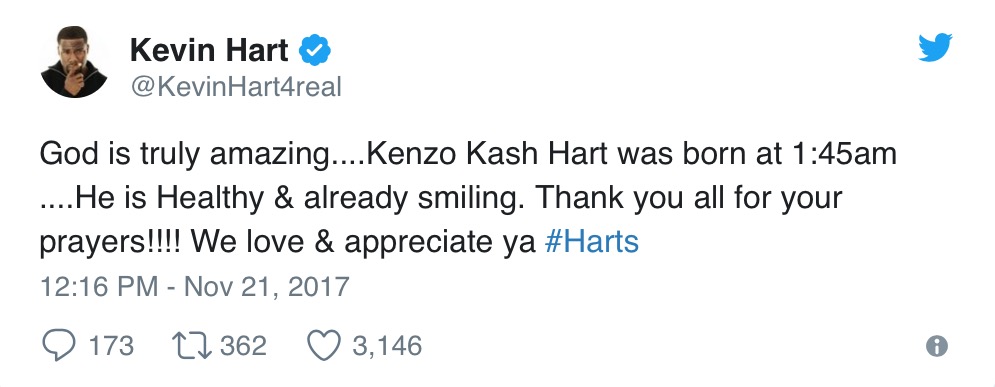Open the @KevinHart4real handle link
This screenshot has width=995, height=387.
click(x=236, y=86)
